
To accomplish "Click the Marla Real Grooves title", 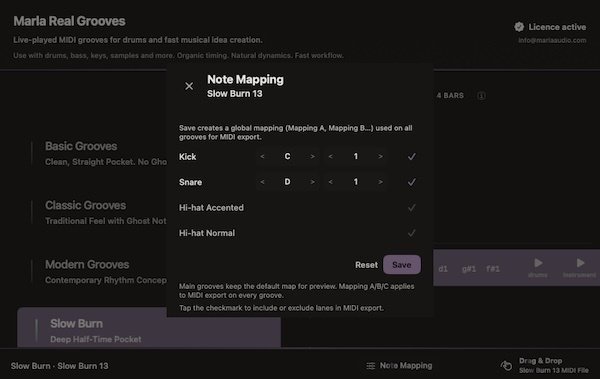I will 69,21.
